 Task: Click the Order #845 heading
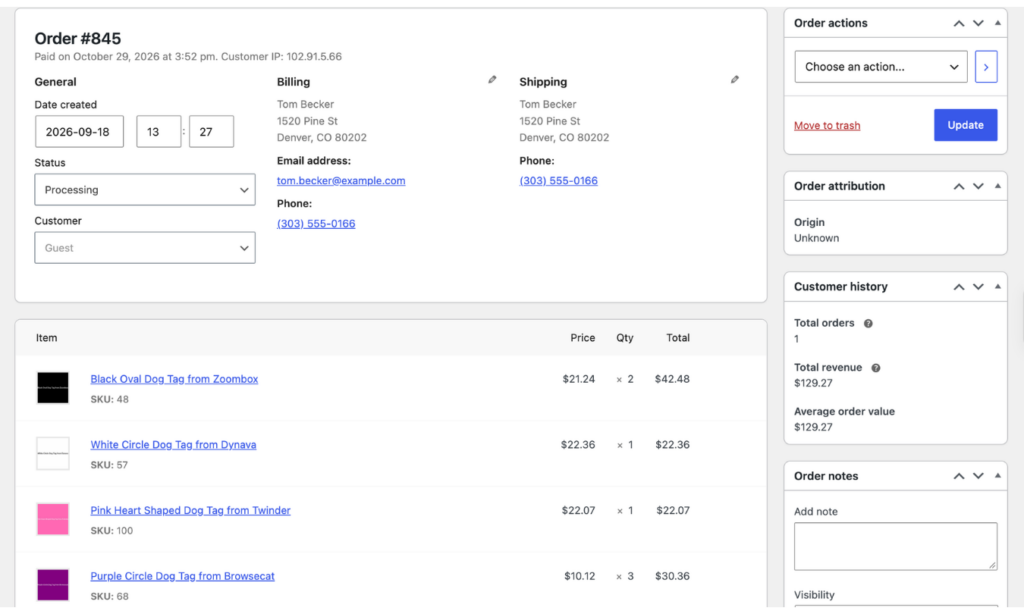[78, 39]
